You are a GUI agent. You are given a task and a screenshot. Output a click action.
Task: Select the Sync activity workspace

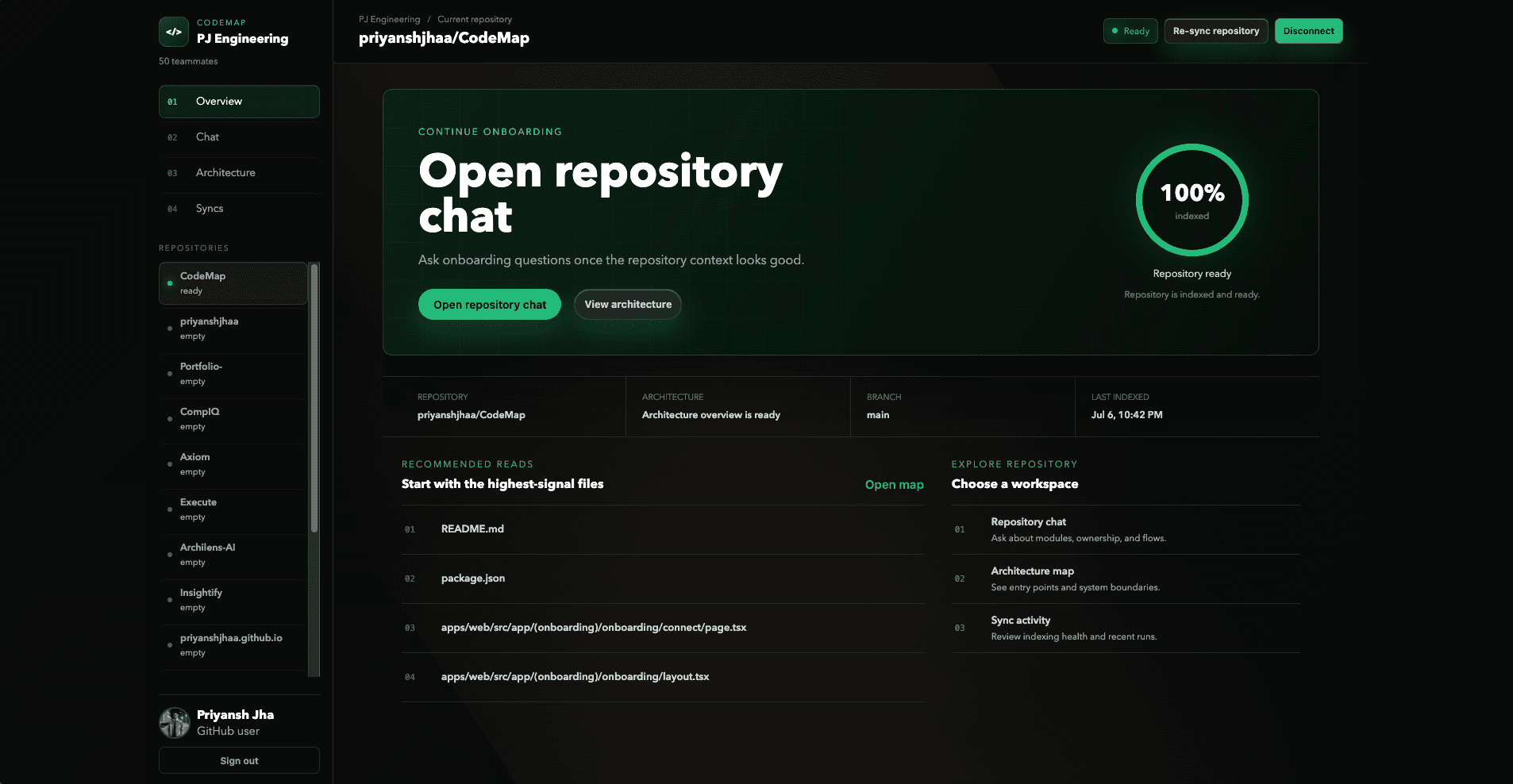coord(1126,628)
